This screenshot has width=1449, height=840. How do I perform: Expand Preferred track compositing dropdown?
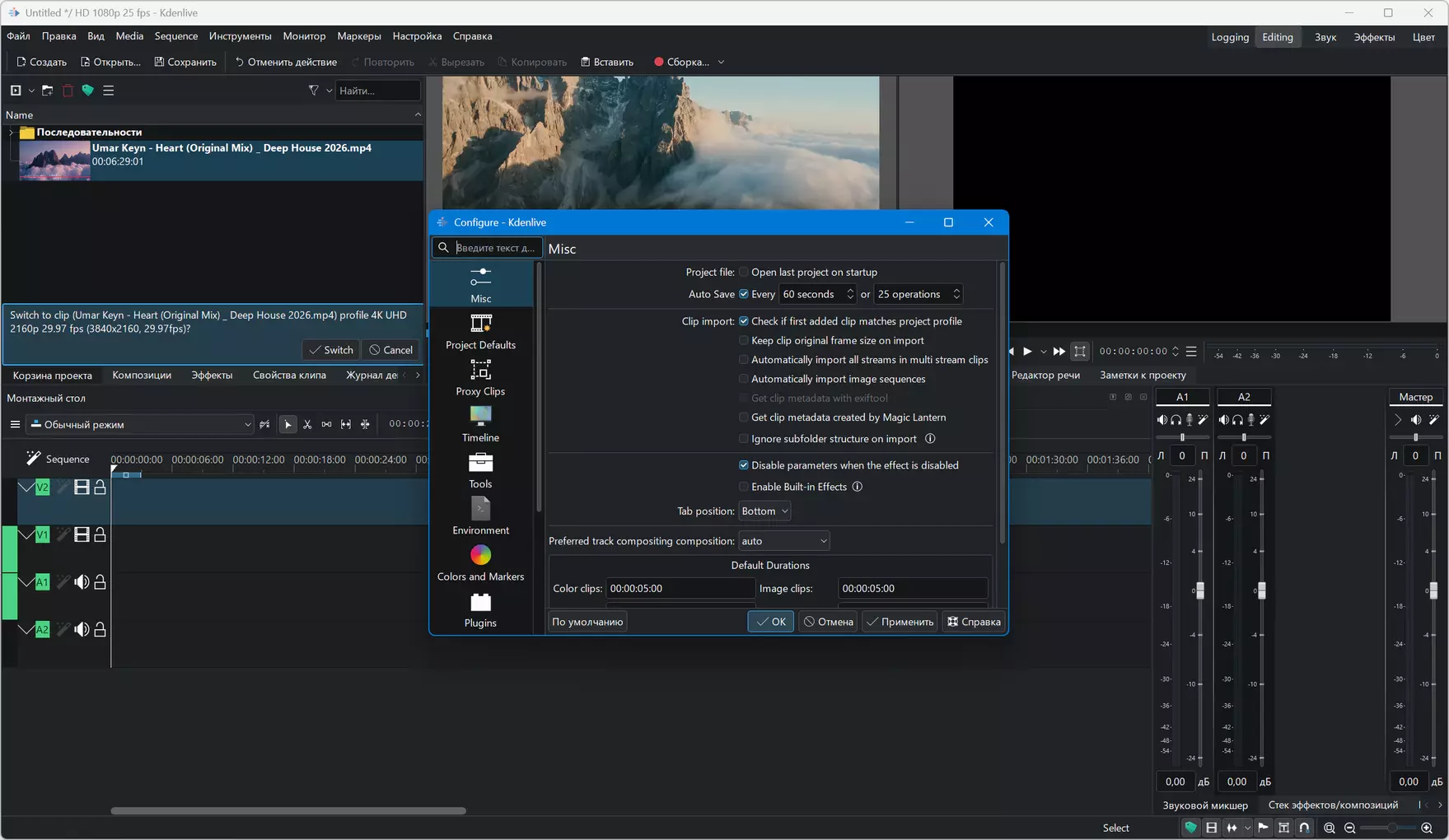click(783, 541)
